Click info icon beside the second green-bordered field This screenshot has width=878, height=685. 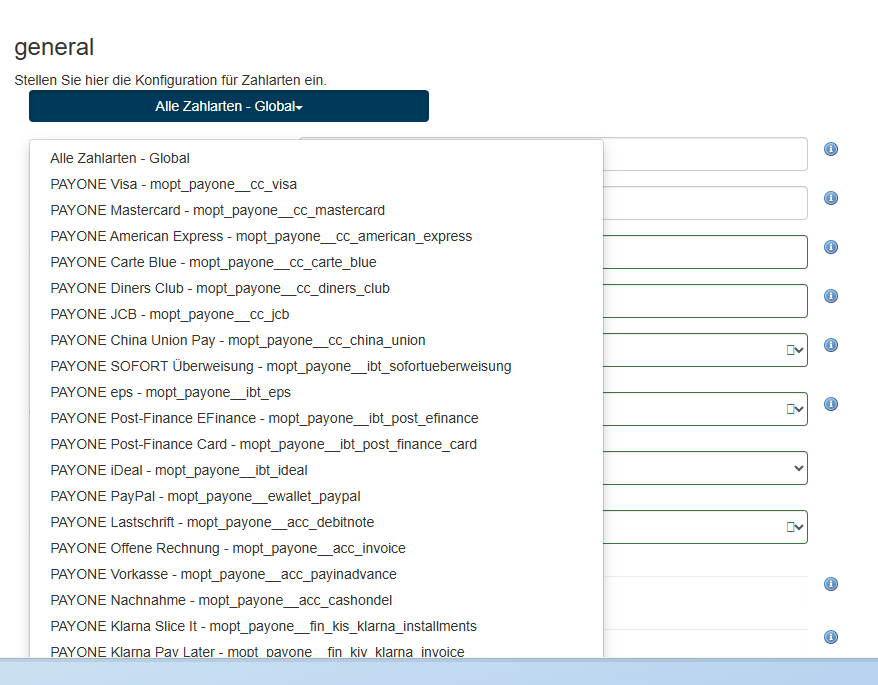coord(831,296)
